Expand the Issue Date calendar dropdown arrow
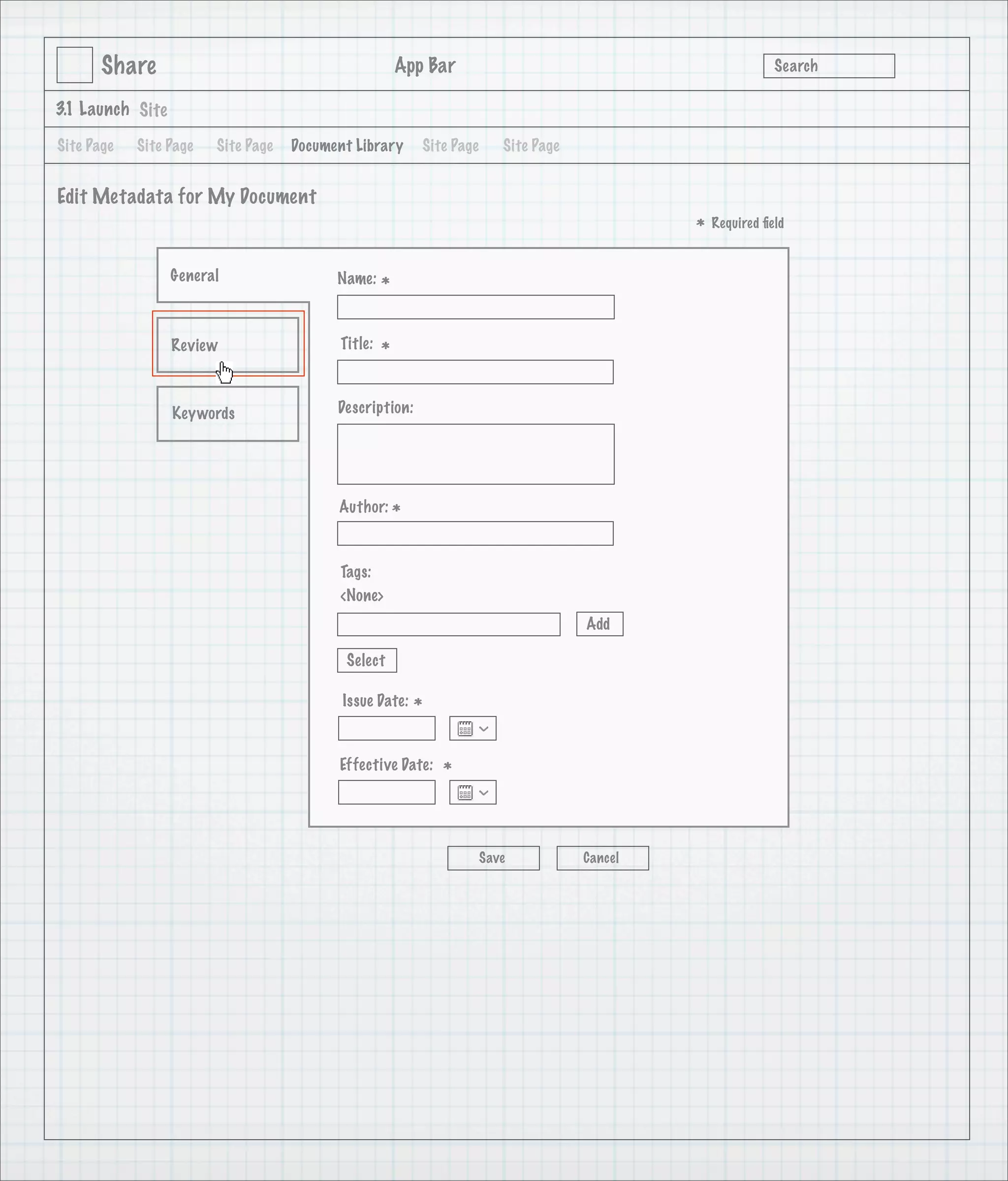This screenshot has width=1008, height=1181. [484, 728]
